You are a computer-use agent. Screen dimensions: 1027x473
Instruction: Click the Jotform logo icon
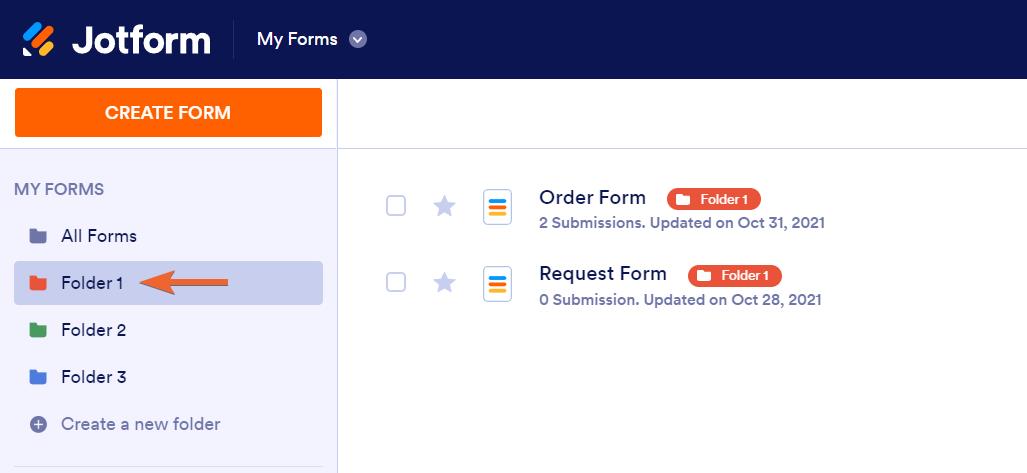[39, 39]
